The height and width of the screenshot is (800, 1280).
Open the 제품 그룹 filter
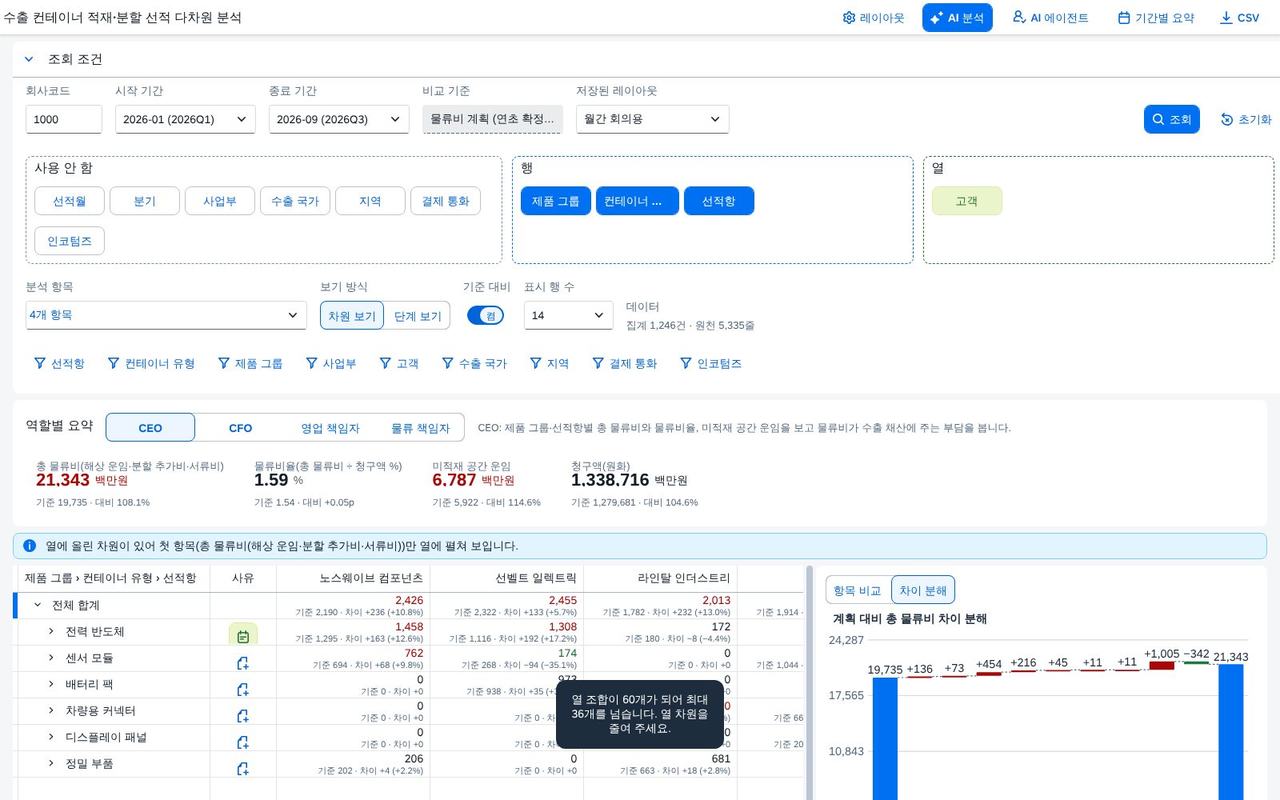pos(250,364)
